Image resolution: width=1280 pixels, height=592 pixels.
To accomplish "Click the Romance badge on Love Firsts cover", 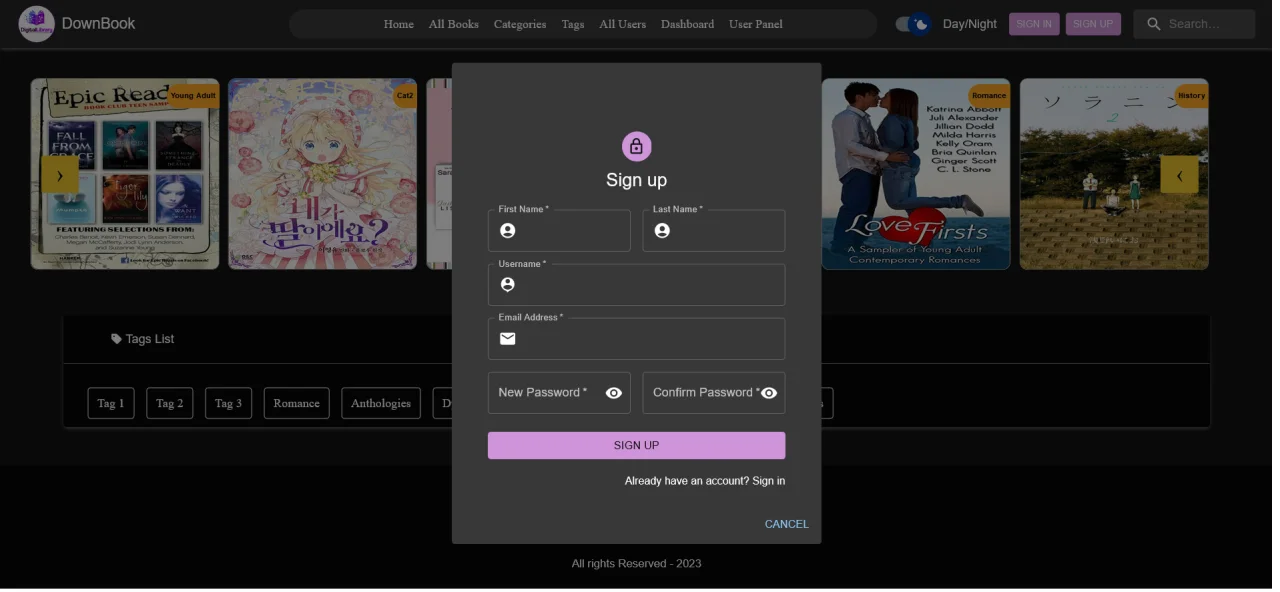I will pos(989,96).
